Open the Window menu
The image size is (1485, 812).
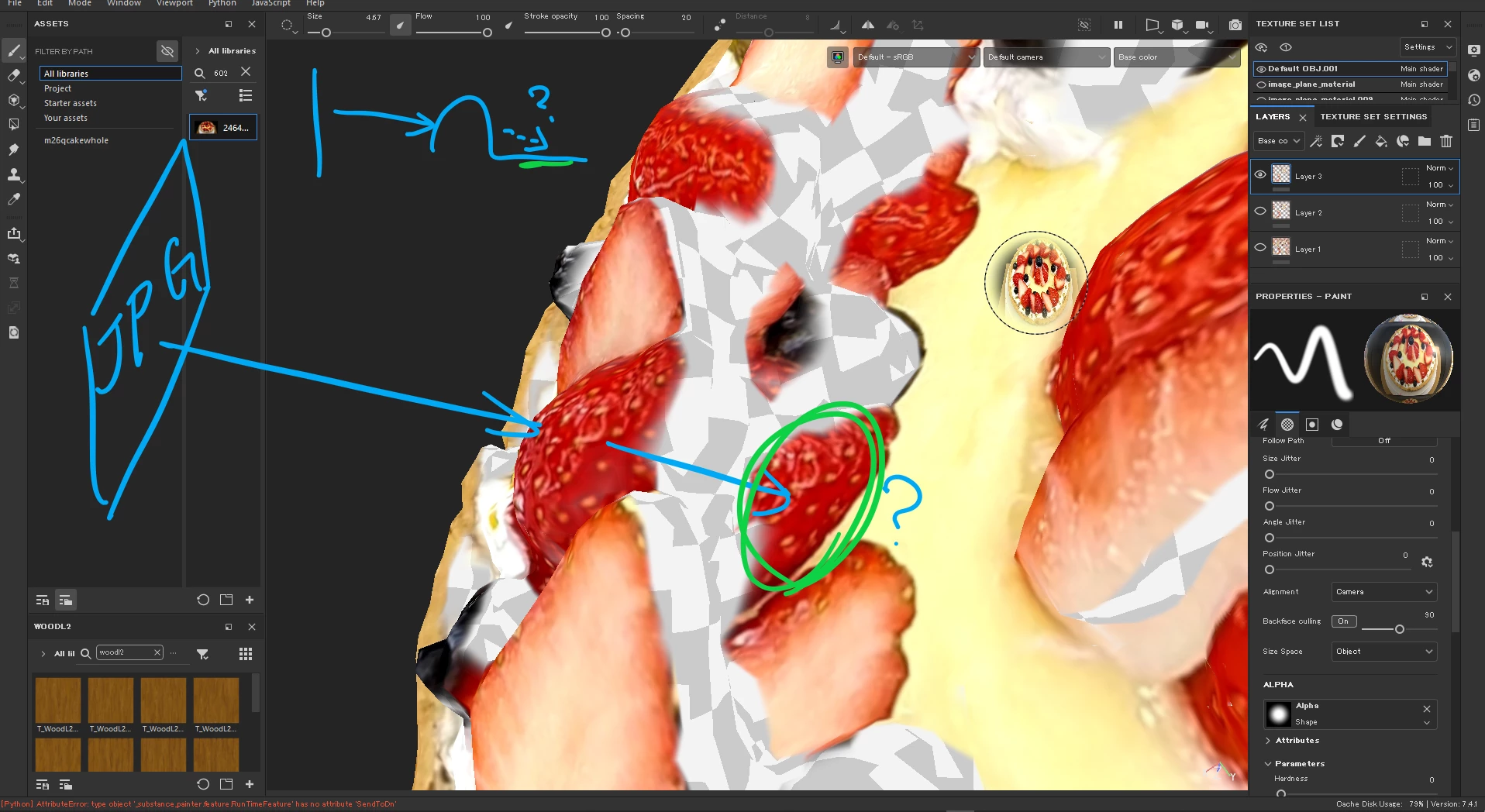(124, 3)
